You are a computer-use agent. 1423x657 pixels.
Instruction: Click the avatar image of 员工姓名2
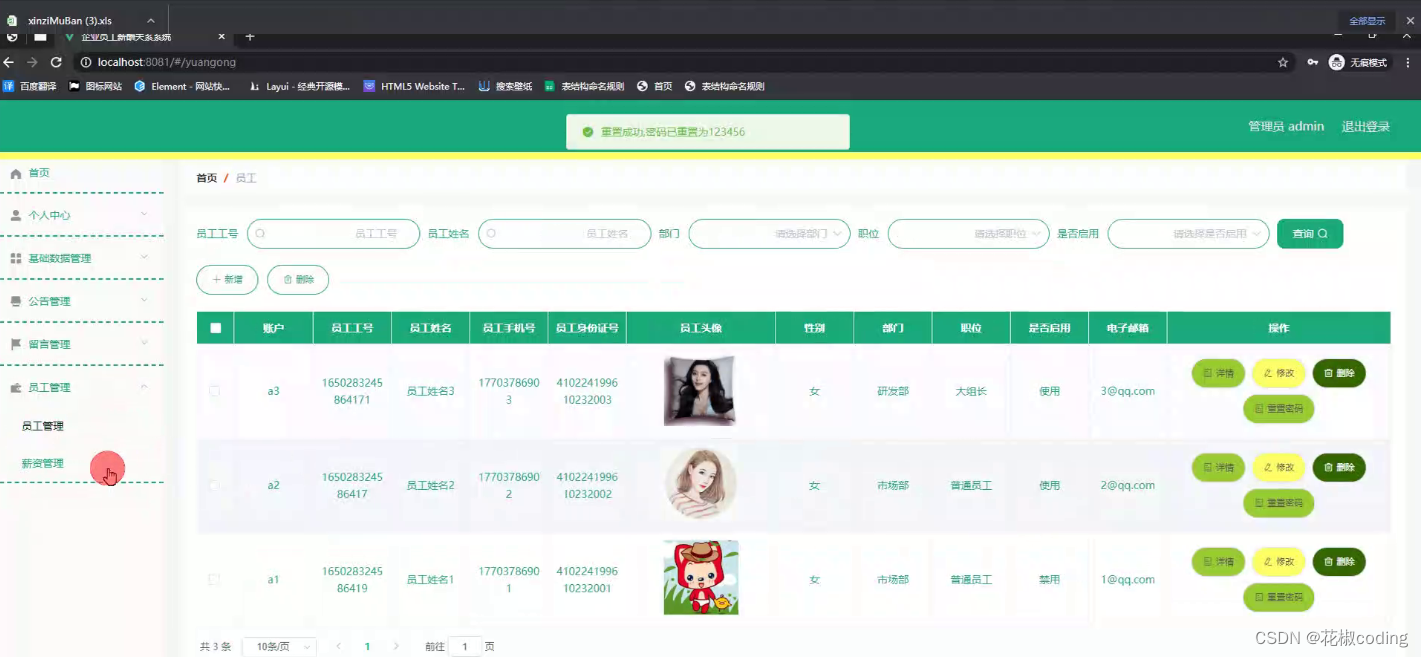[701, 483]
